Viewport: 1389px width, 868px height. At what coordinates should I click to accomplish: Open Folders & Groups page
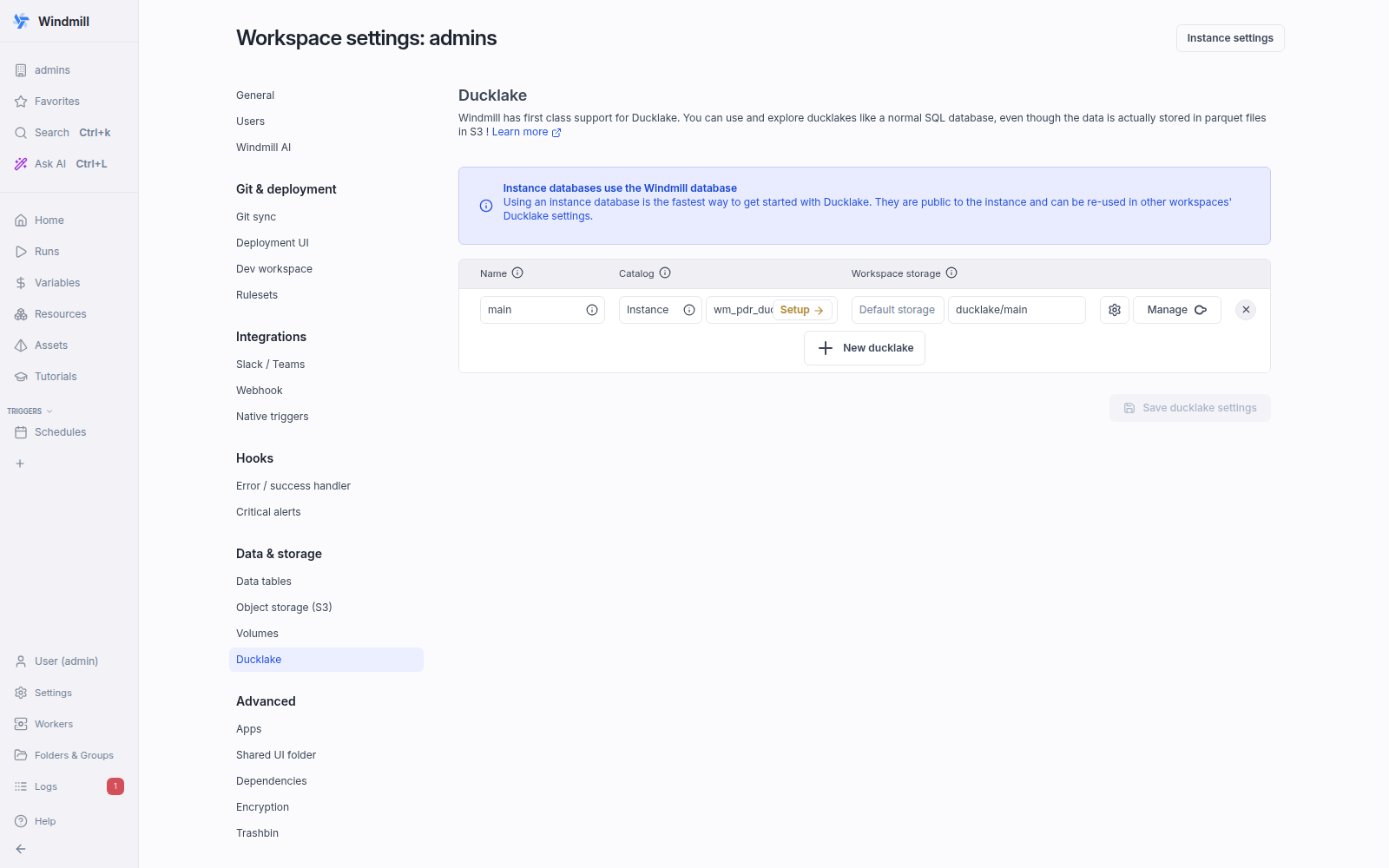coord(69,755)
